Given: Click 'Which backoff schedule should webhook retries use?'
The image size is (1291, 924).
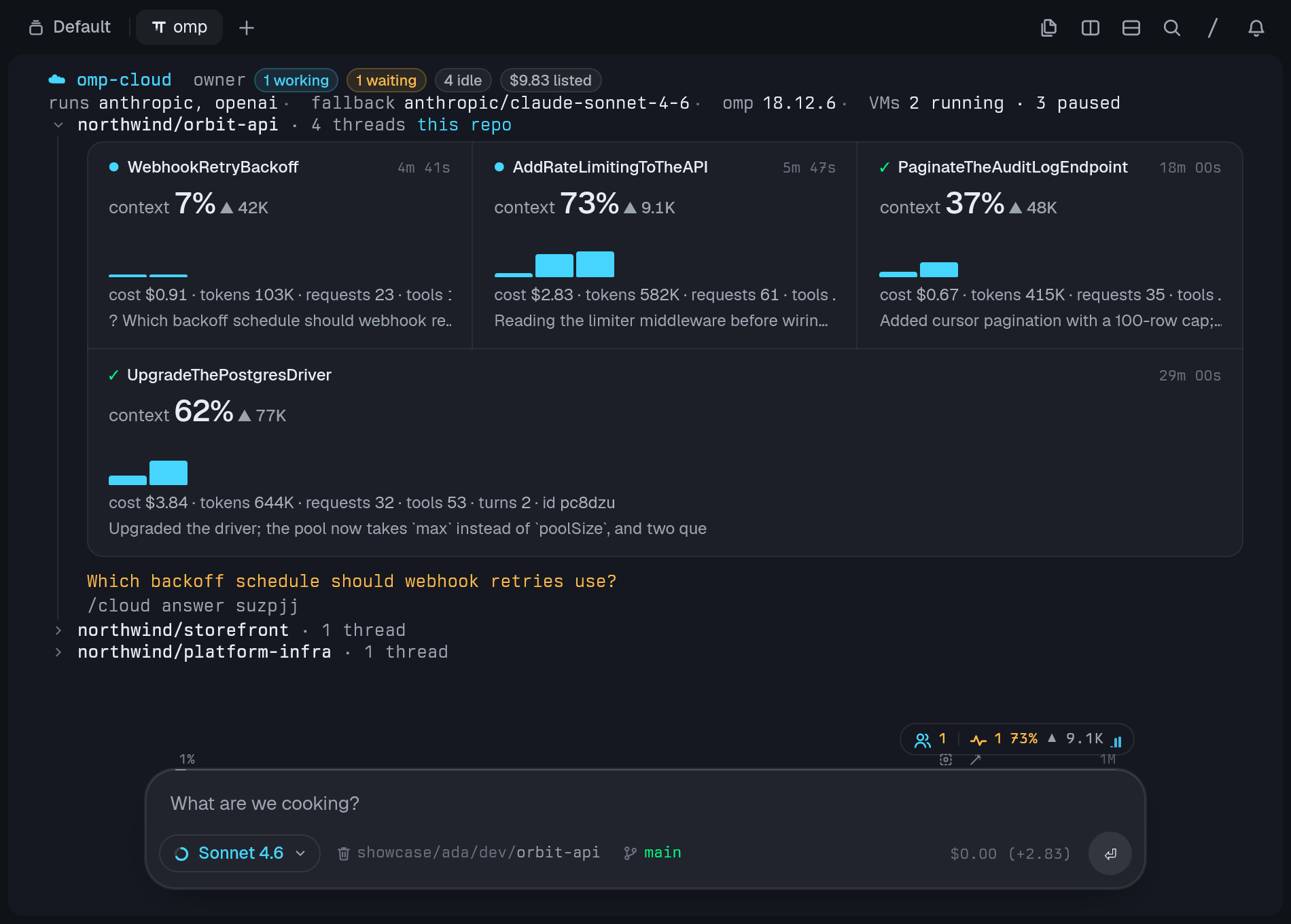Looking at the screenshot, I should (352, 582).
